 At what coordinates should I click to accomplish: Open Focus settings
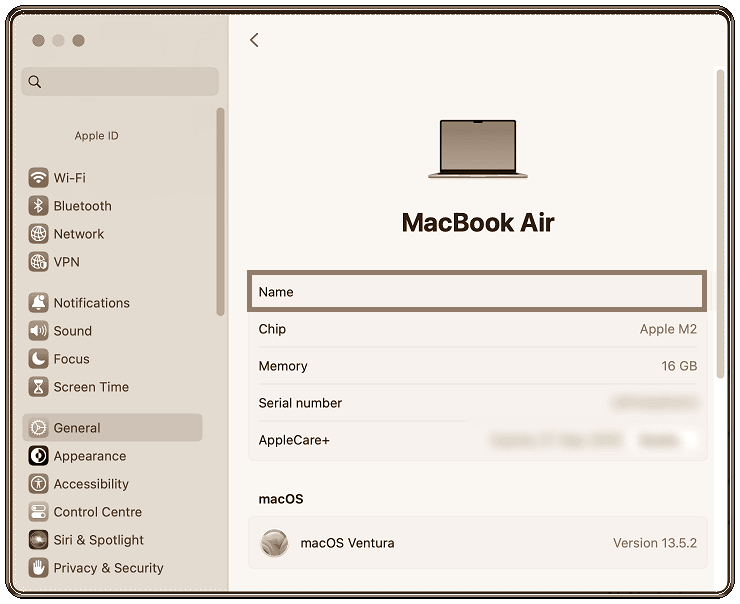pyautogui.click(x=112, y=359)
